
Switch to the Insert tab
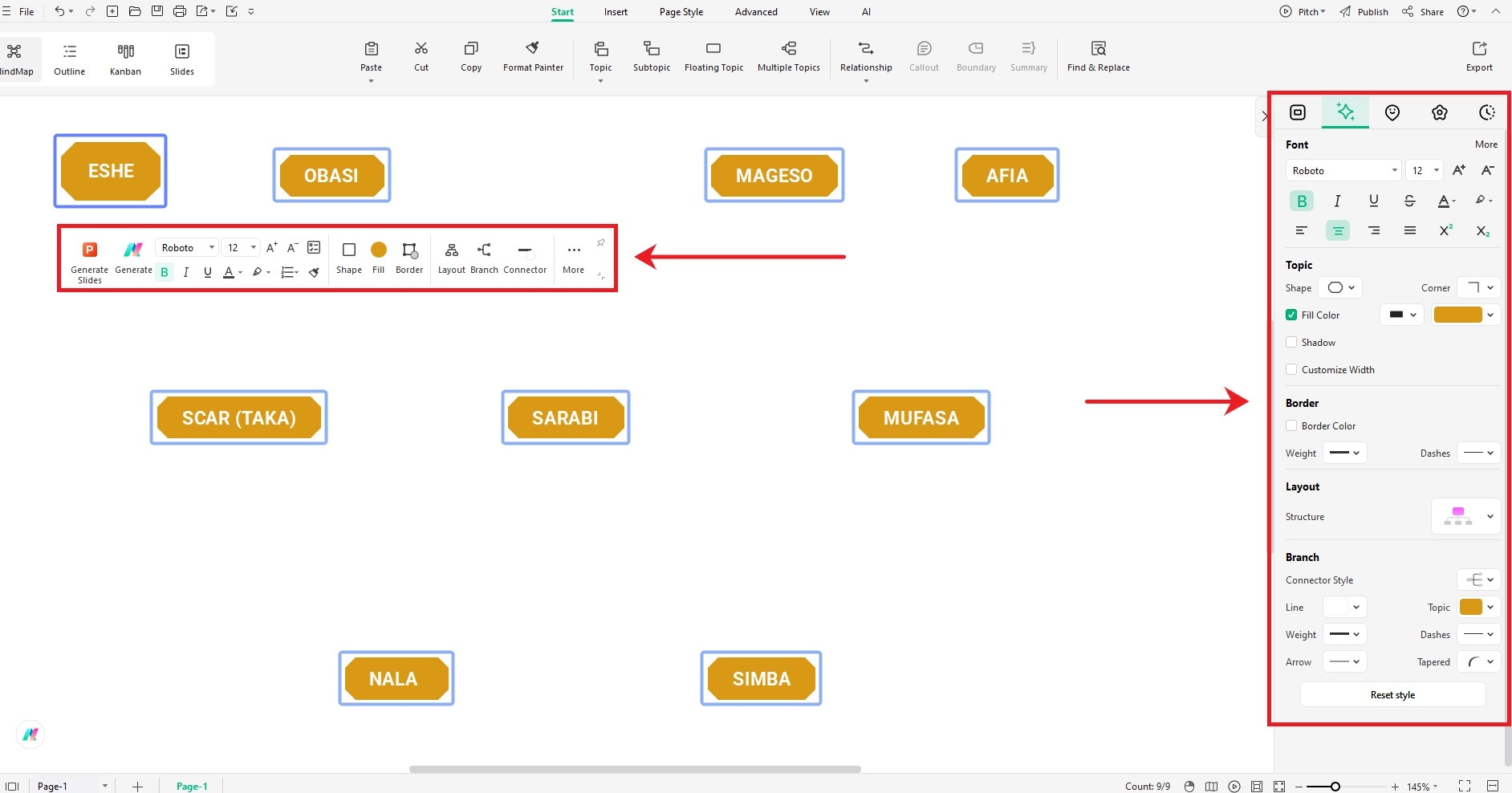click(616, 11)
